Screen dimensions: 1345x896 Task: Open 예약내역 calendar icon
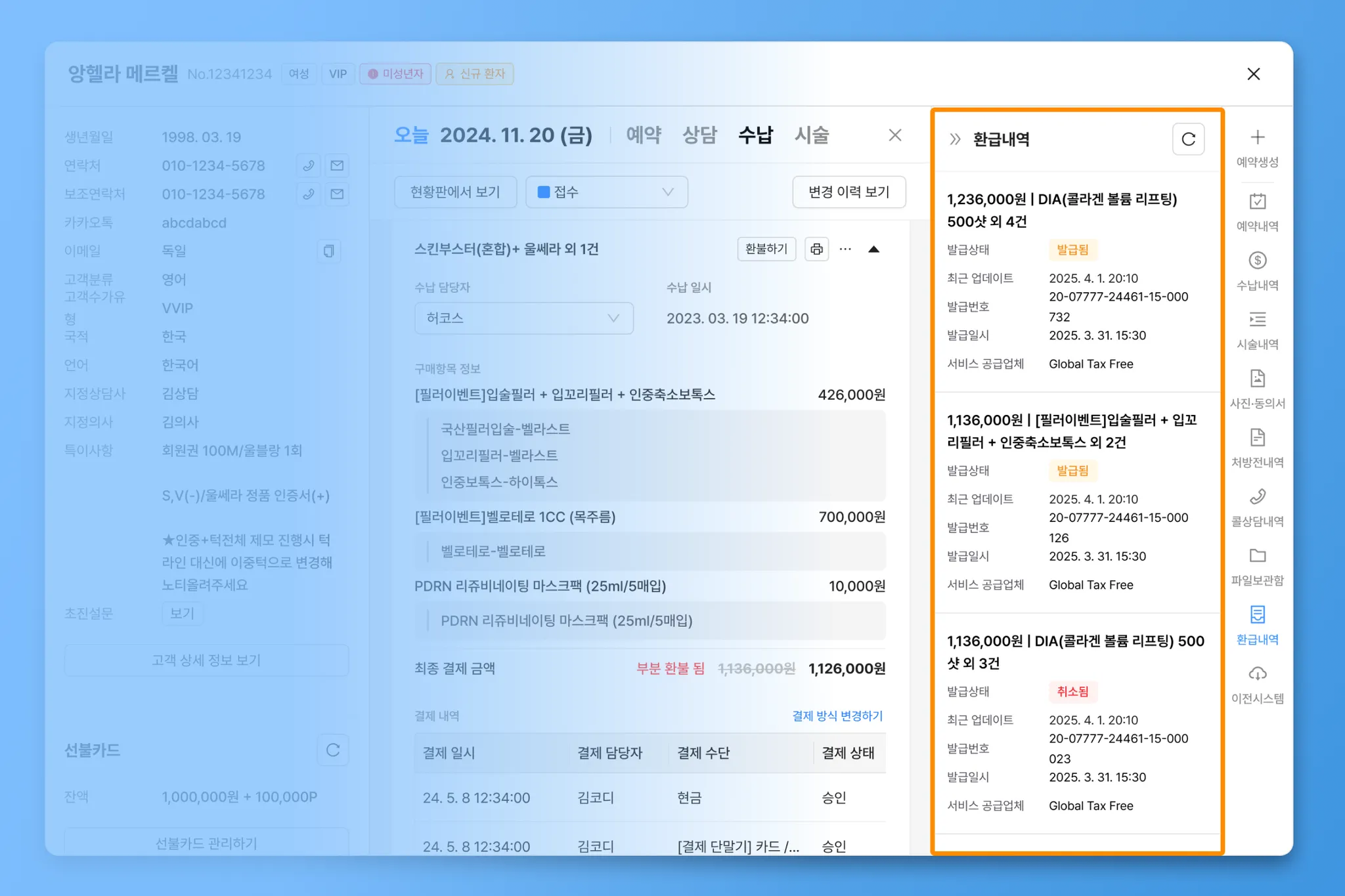[1257, 202]
